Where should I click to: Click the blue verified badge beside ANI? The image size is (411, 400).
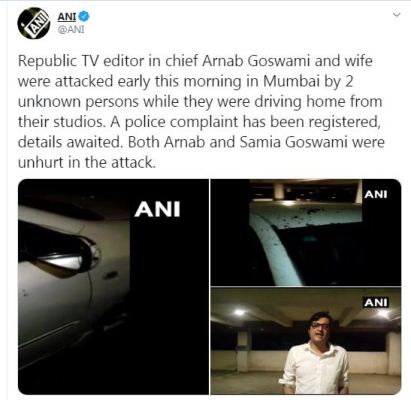[x=84, y=16]
